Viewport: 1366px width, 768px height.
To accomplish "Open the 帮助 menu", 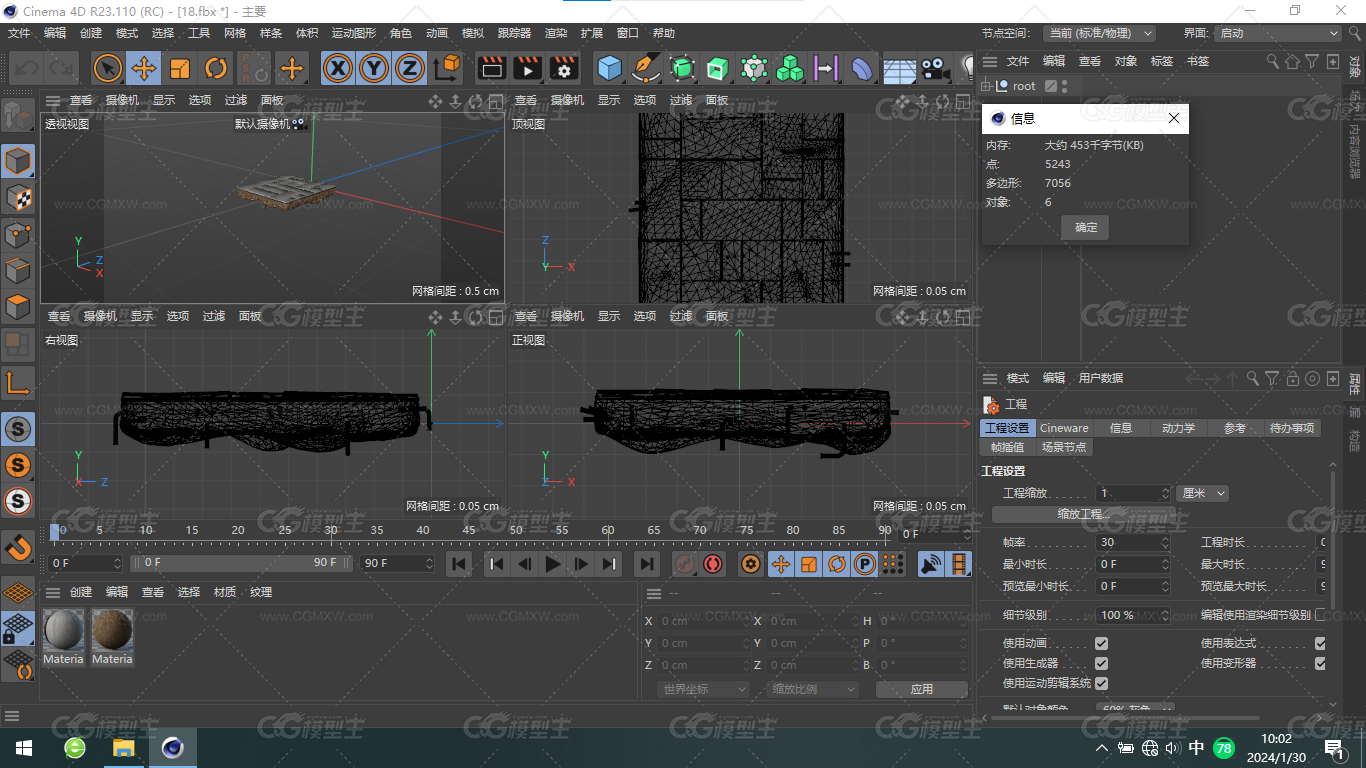I will 664,33.
